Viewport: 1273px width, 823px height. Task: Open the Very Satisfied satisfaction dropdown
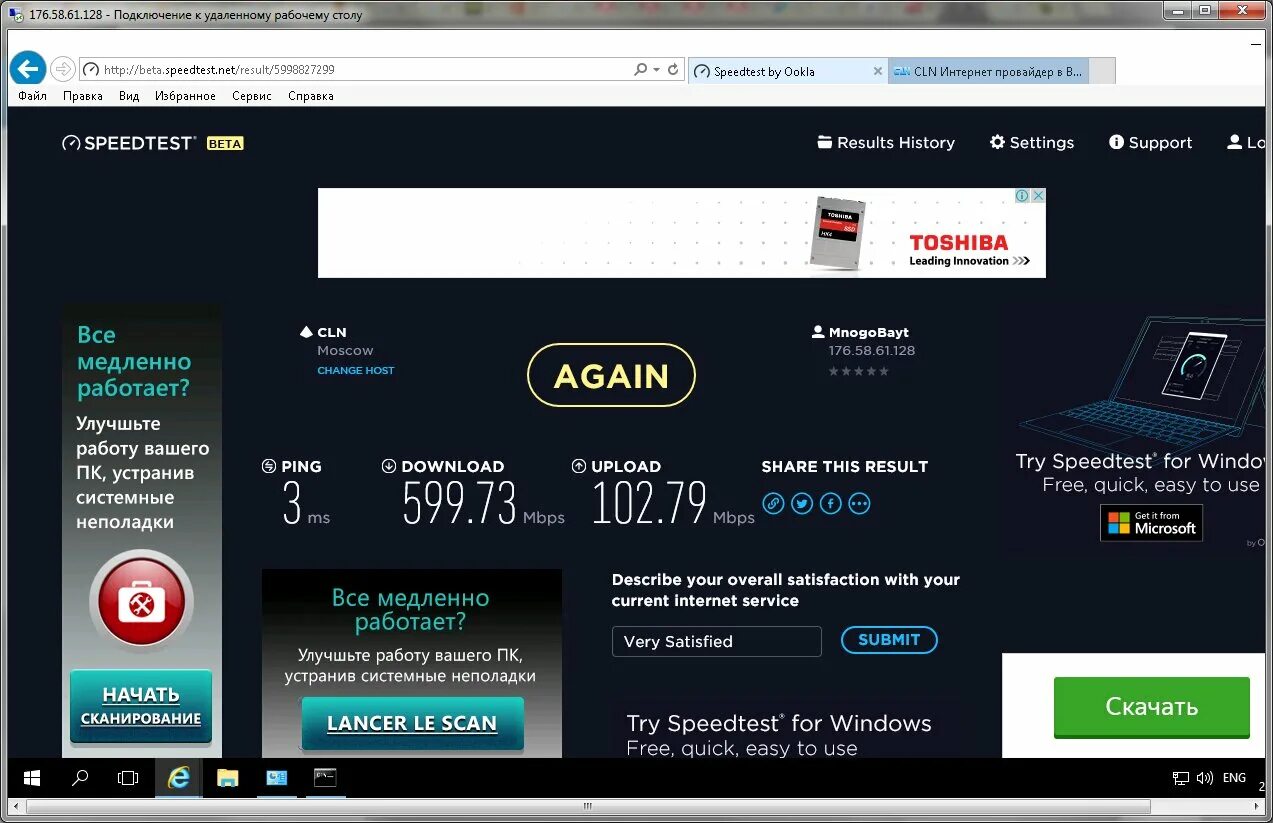tap(716, 641)
